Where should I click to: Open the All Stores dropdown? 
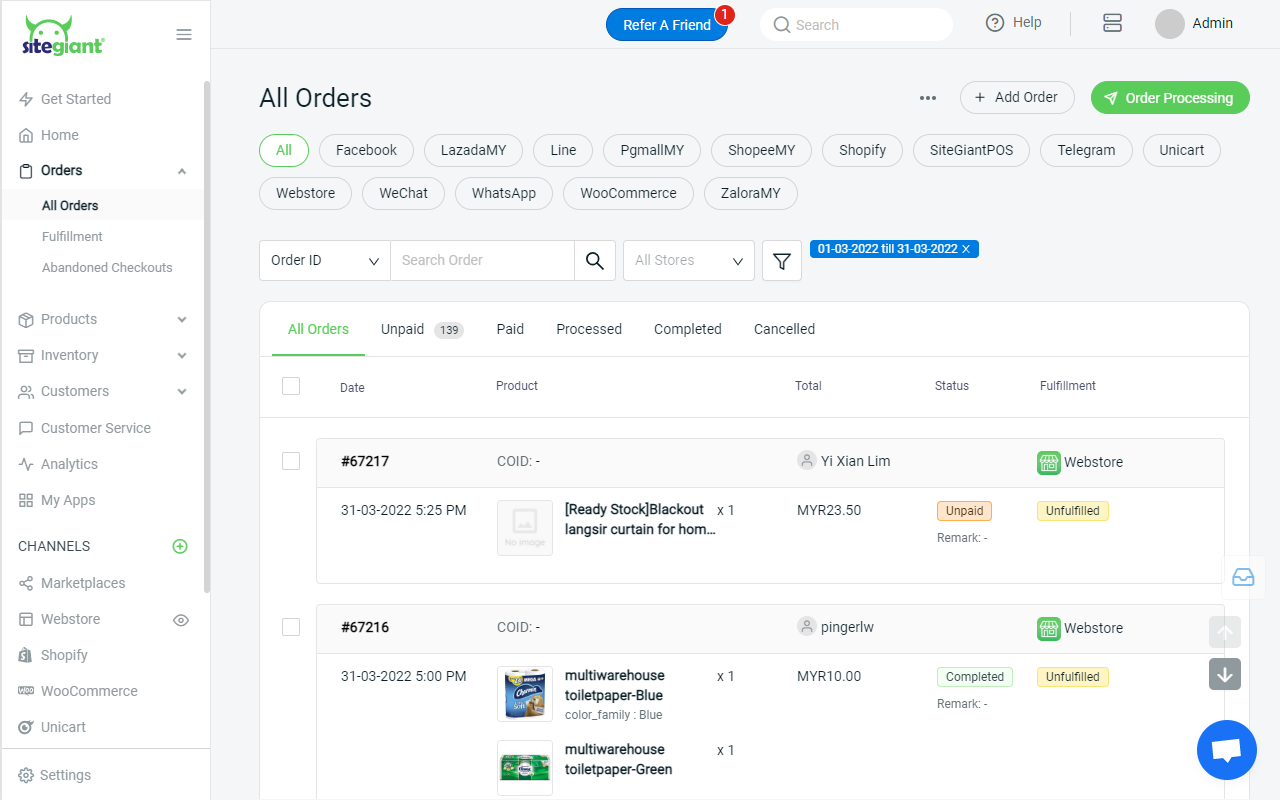coord(689,260)
